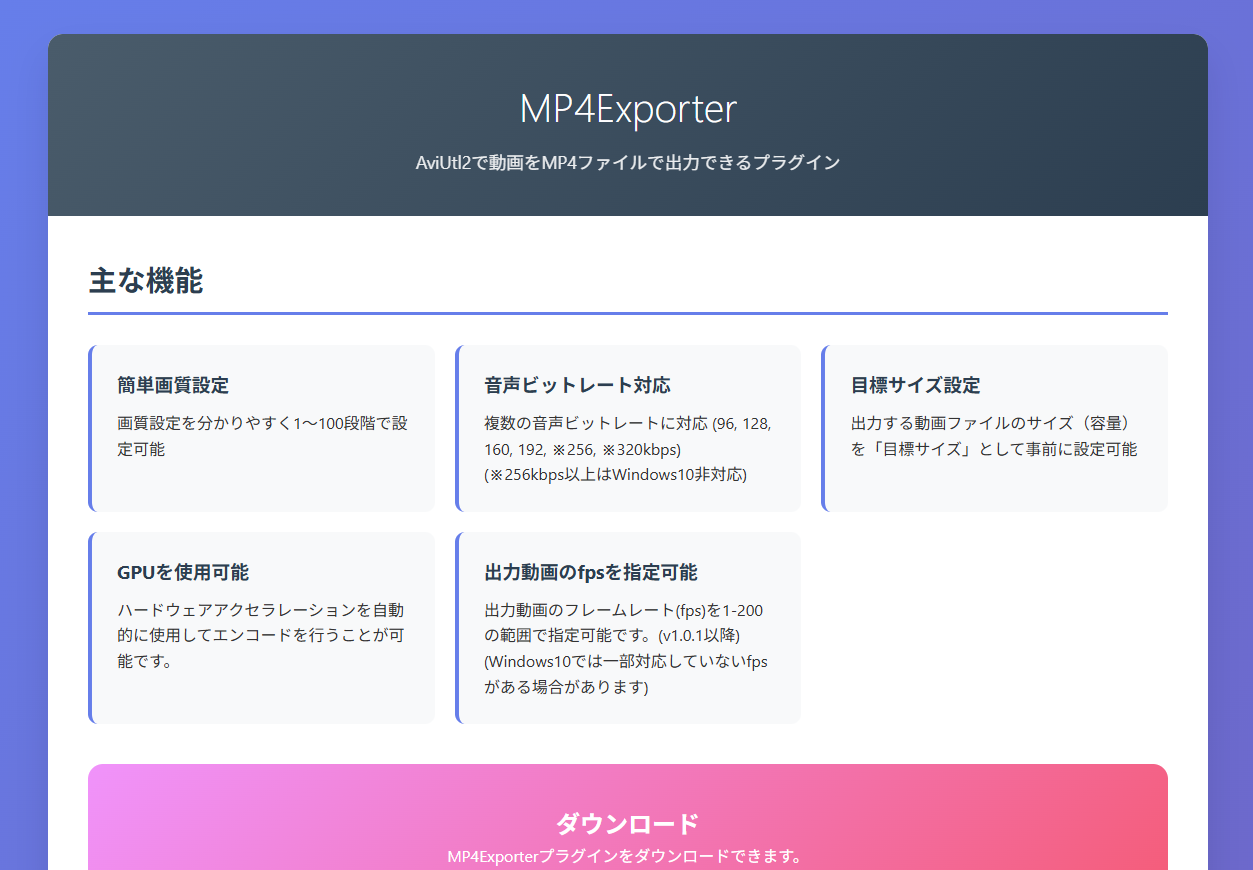Select the 出力動画のfpsを指定可能 card title
Image resolution: width=1253 pixels, height=870 pixels.
(x=591, y=572)
